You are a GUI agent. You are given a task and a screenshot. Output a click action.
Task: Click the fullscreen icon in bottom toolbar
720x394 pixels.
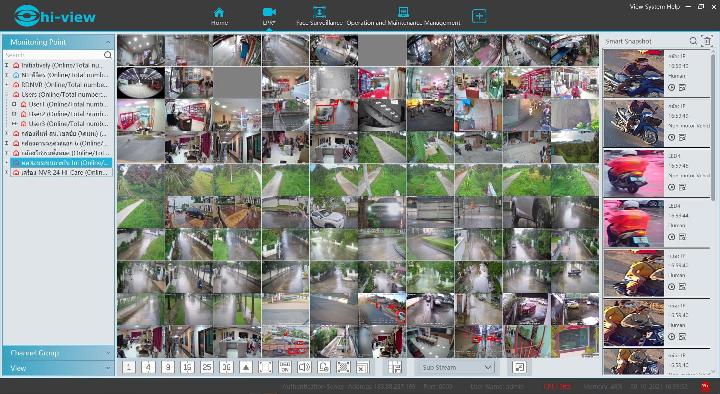click(x=265, y=367)
